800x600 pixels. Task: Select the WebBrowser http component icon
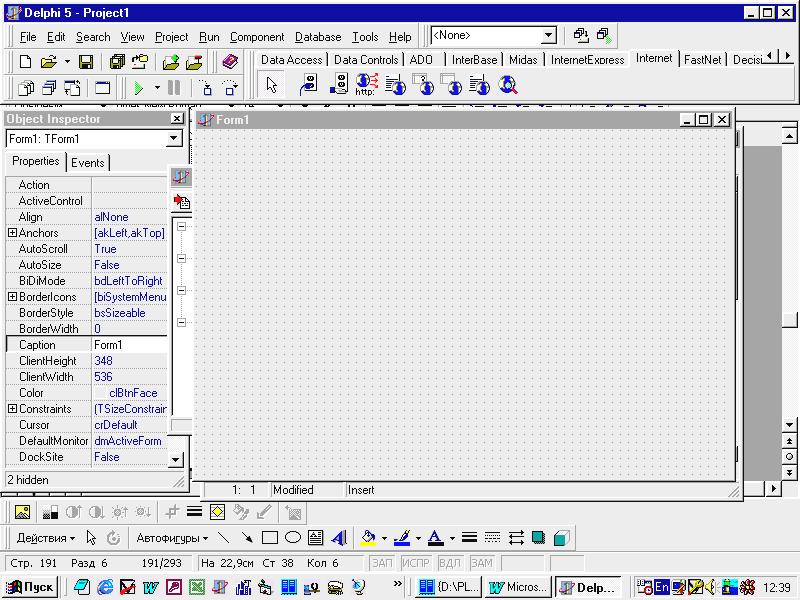[367, 84]
